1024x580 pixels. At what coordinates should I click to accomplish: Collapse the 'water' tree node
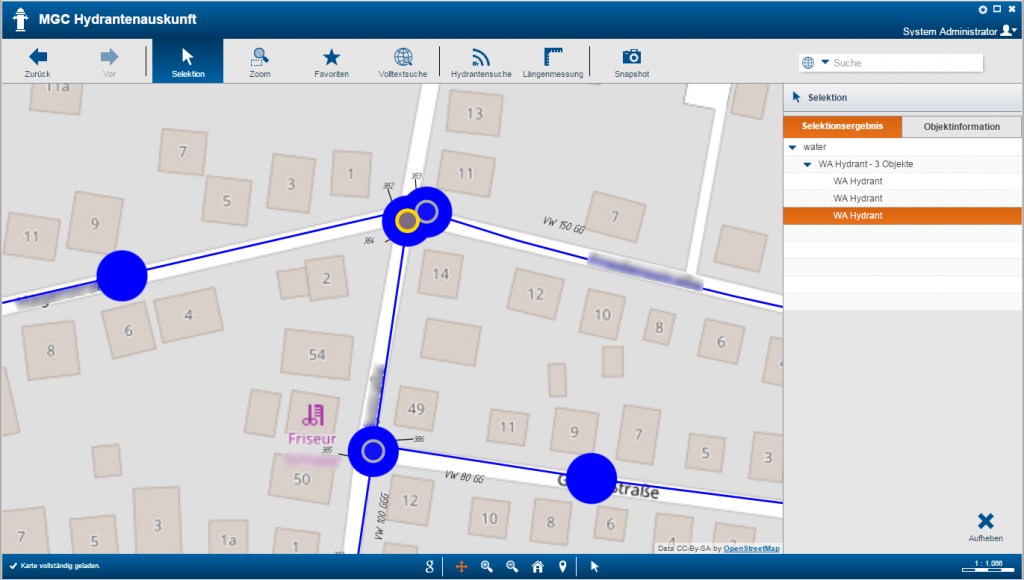coord(792,147)
